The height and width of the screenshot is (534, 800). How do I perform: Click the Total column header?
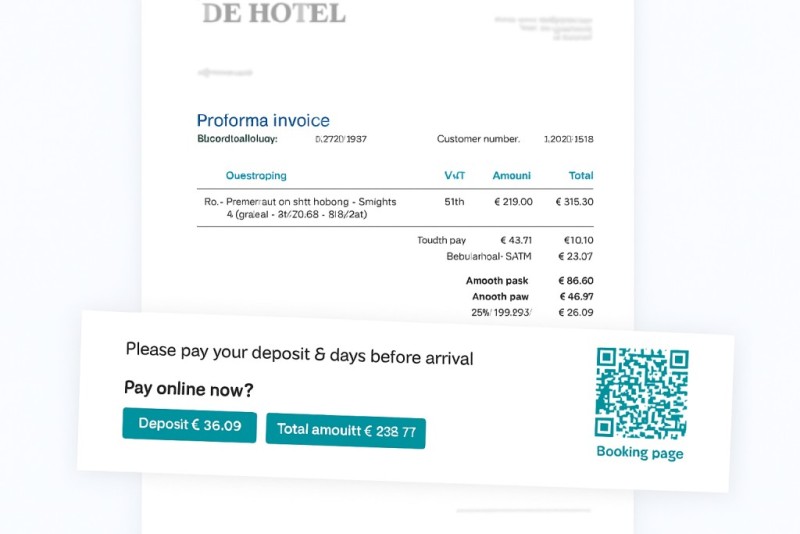581,176
